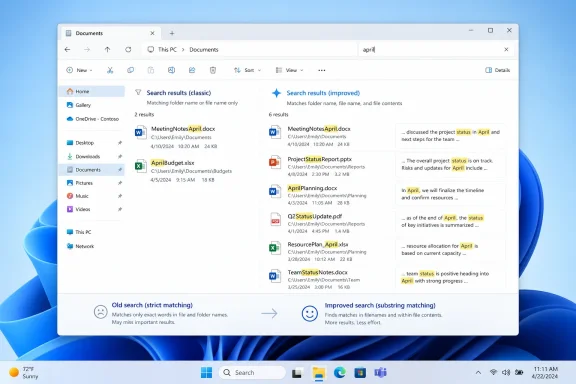
Task: Select This PC in the sidebar
Action: (92, 232)
